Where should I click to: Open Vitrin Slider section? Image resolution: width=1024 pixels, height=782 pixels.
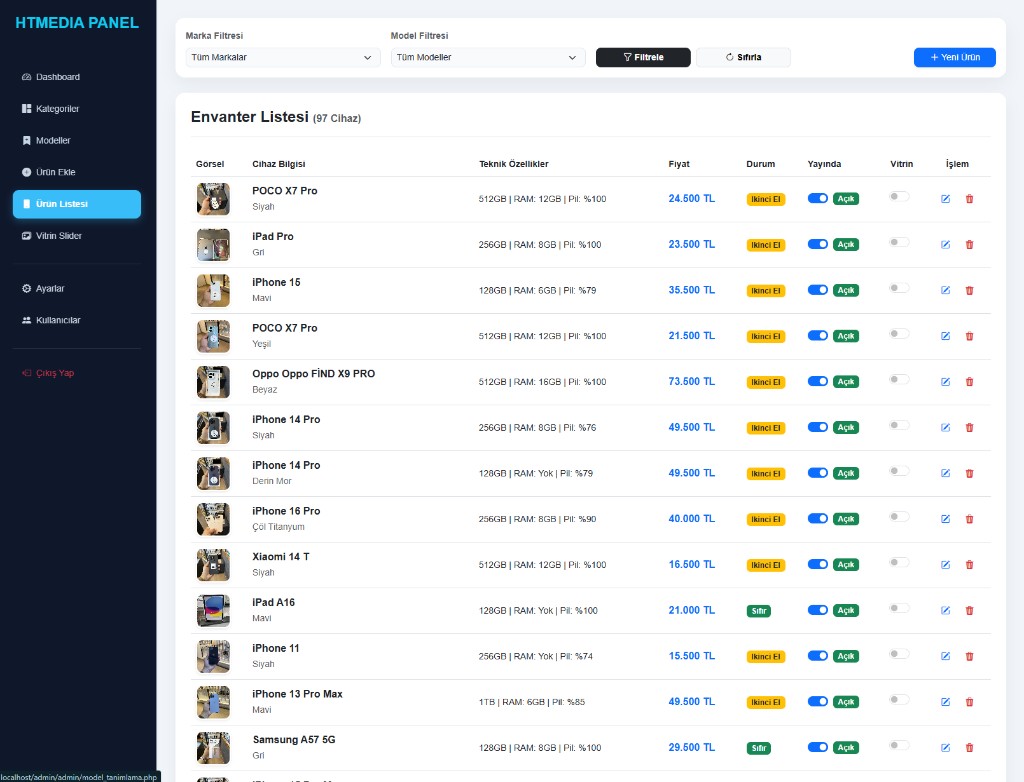click(x=77, y=236)
